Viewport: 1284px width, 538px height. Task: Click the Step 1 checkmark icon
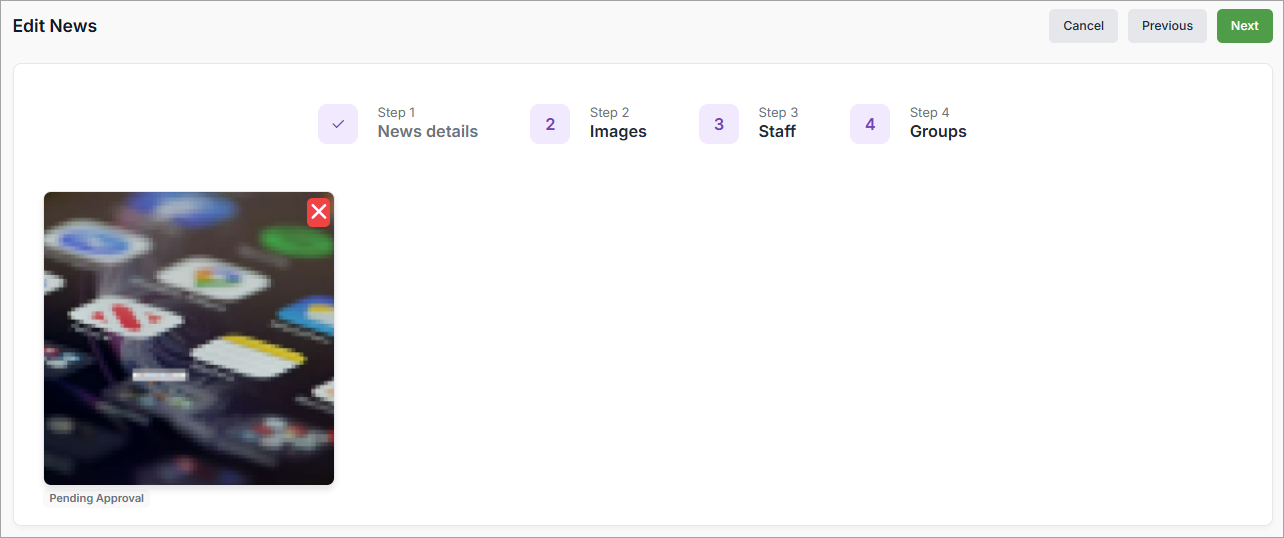tap(338, 124)
